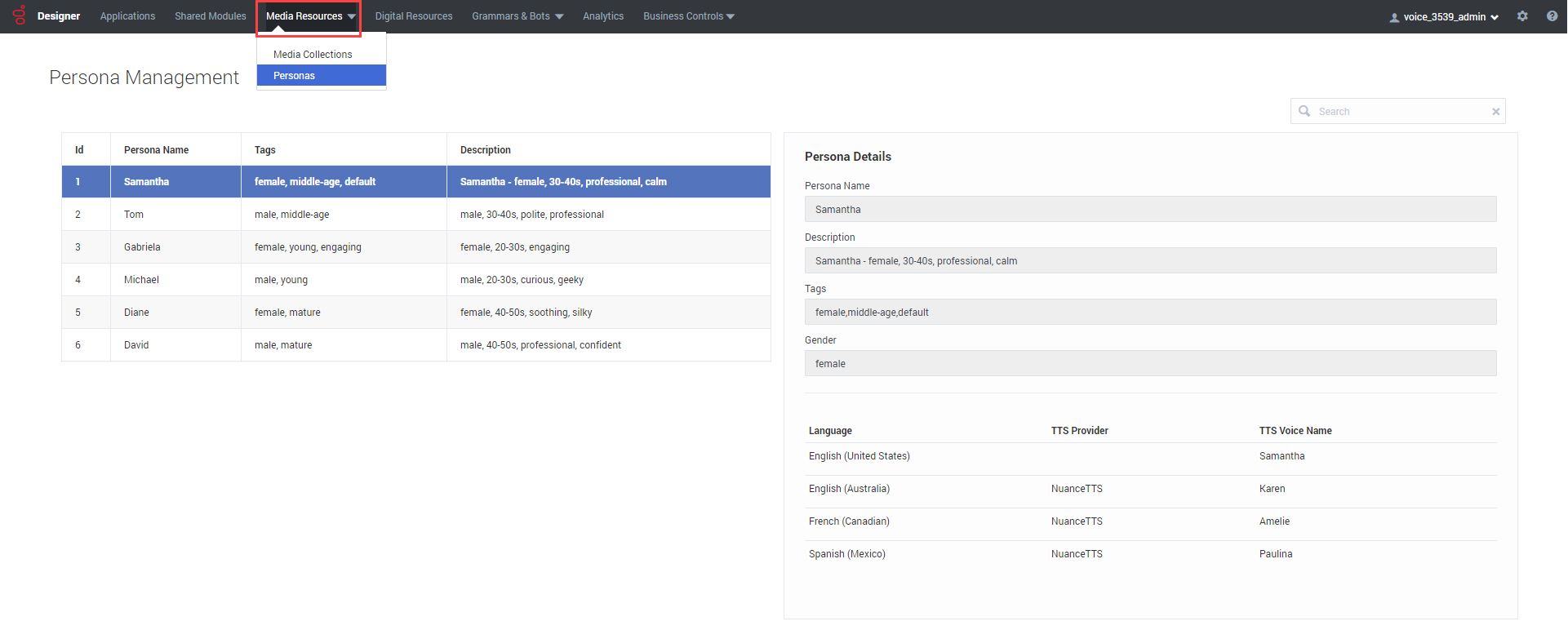Click the help question mark icon
Viewport: 1568px width, 630px height.
pyautogui.click(x=1552, y=16)
